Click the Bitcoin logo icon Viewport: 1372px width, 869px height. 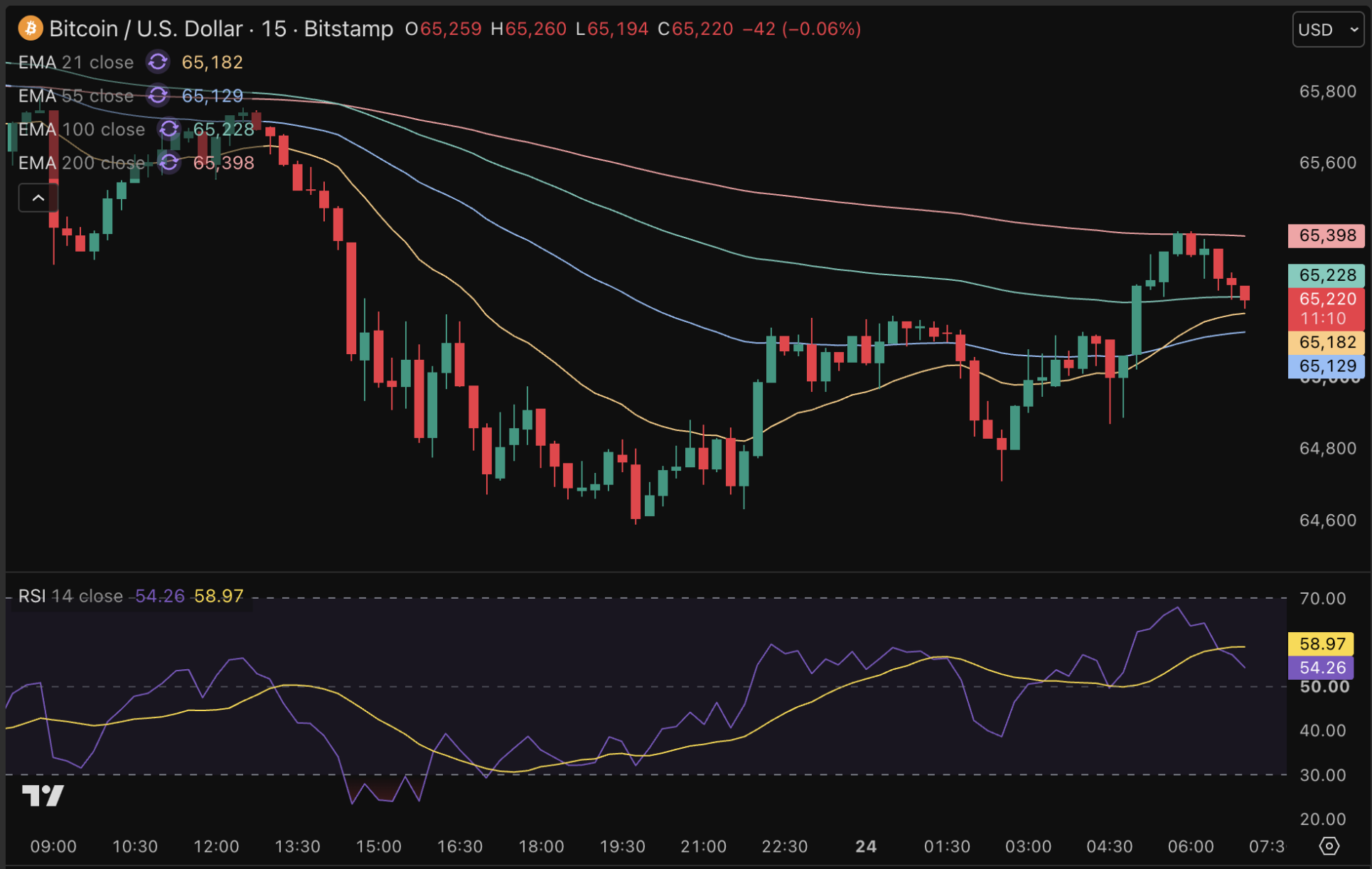pos(30,28)
